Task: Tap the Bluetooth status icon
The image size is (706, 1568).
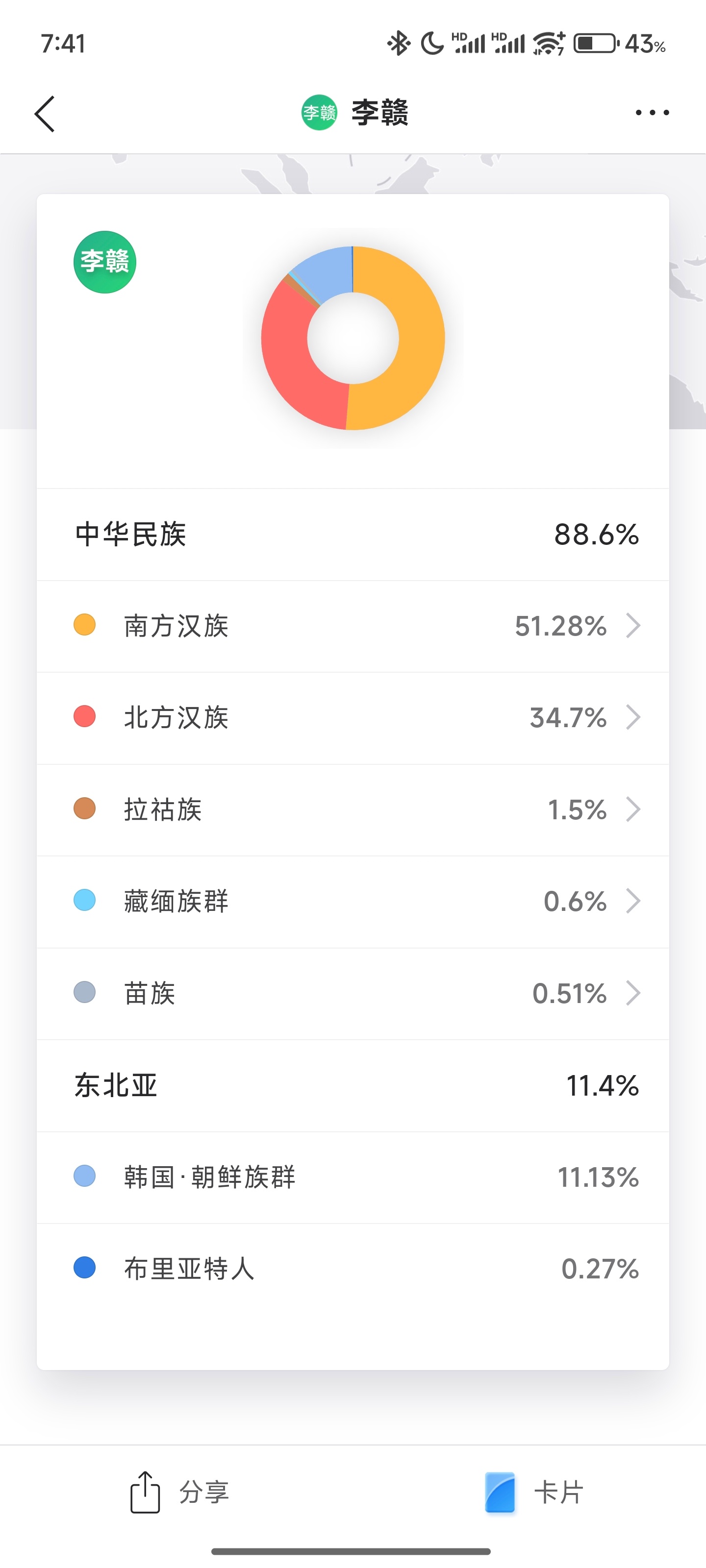Action: click(399, 43)
